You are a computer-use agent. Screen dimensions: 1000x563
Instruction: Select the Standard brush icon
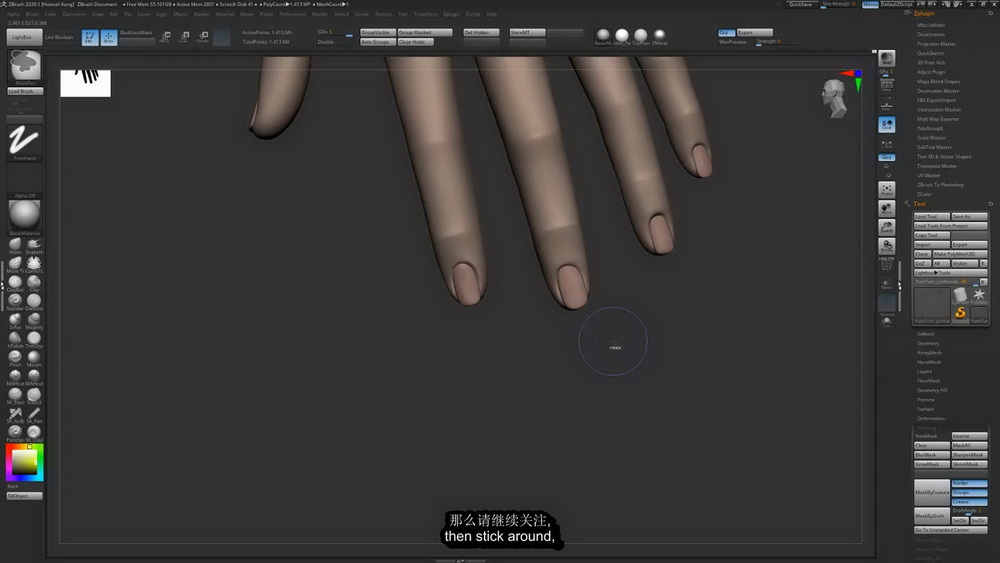click(15, 302)
